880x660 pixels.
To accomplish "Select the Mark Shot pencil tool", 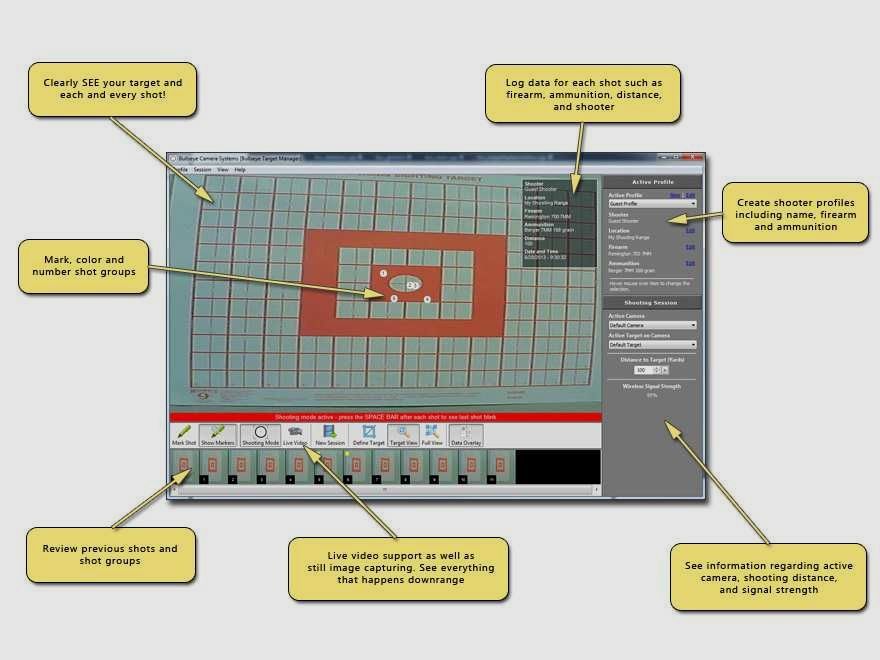I will (184, 436).
